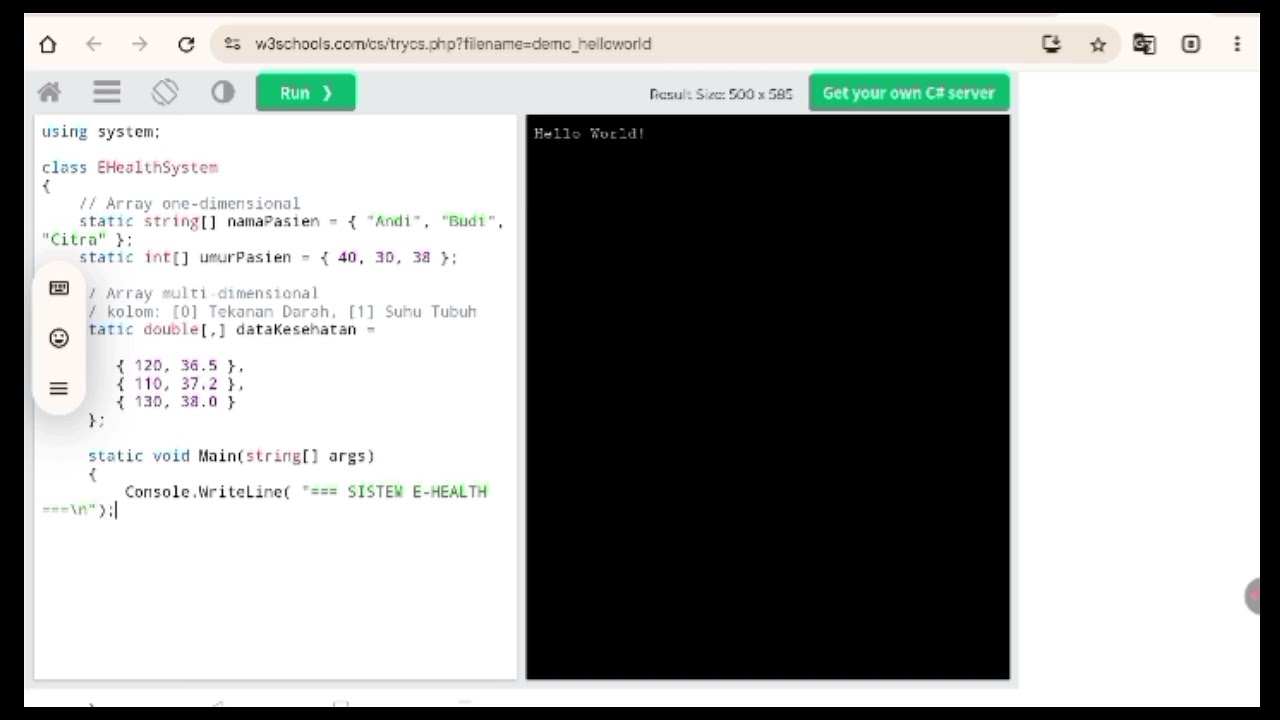Run the C# code
This screenshot has height=720, width=1280.
tap(306, 93)
